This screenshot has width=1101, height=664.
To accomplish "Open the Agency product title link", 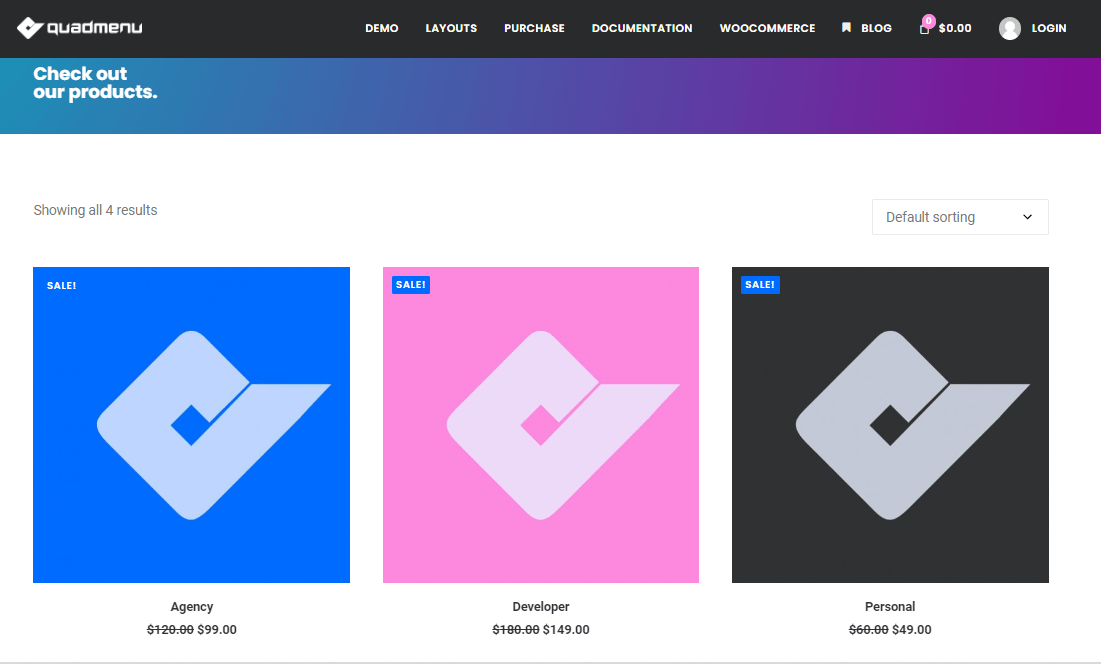I will [x=192, y=607].
